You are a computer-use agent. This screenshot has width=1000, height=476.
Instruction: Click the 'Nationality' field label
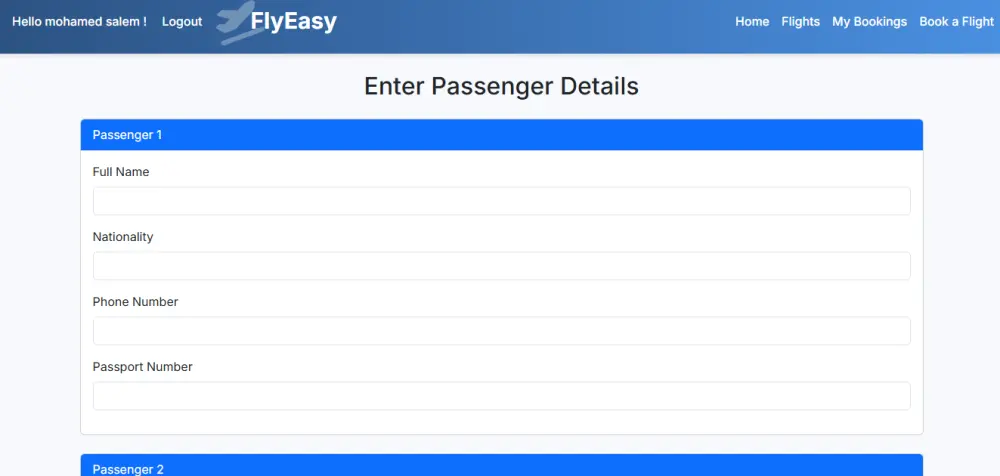[x=123, y=237]
